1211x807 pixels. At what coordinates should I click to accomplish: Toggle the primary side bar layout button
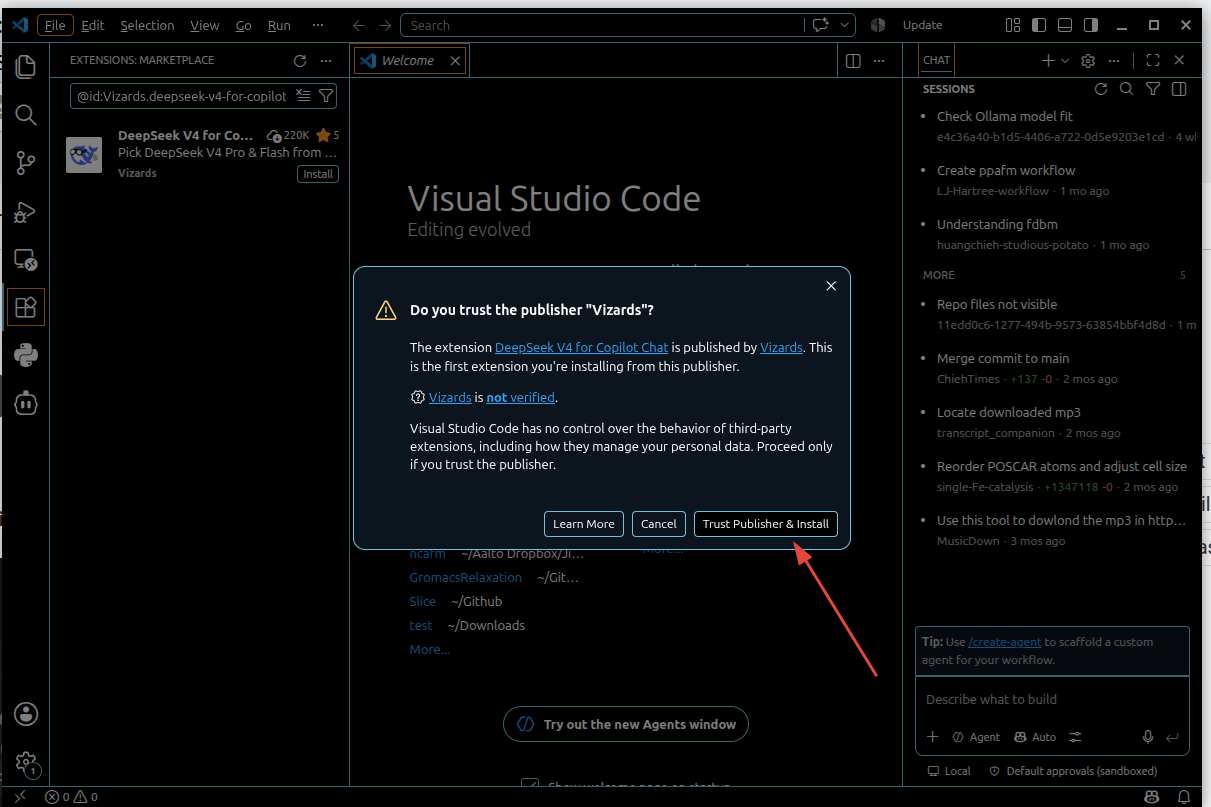(1040, 25)
